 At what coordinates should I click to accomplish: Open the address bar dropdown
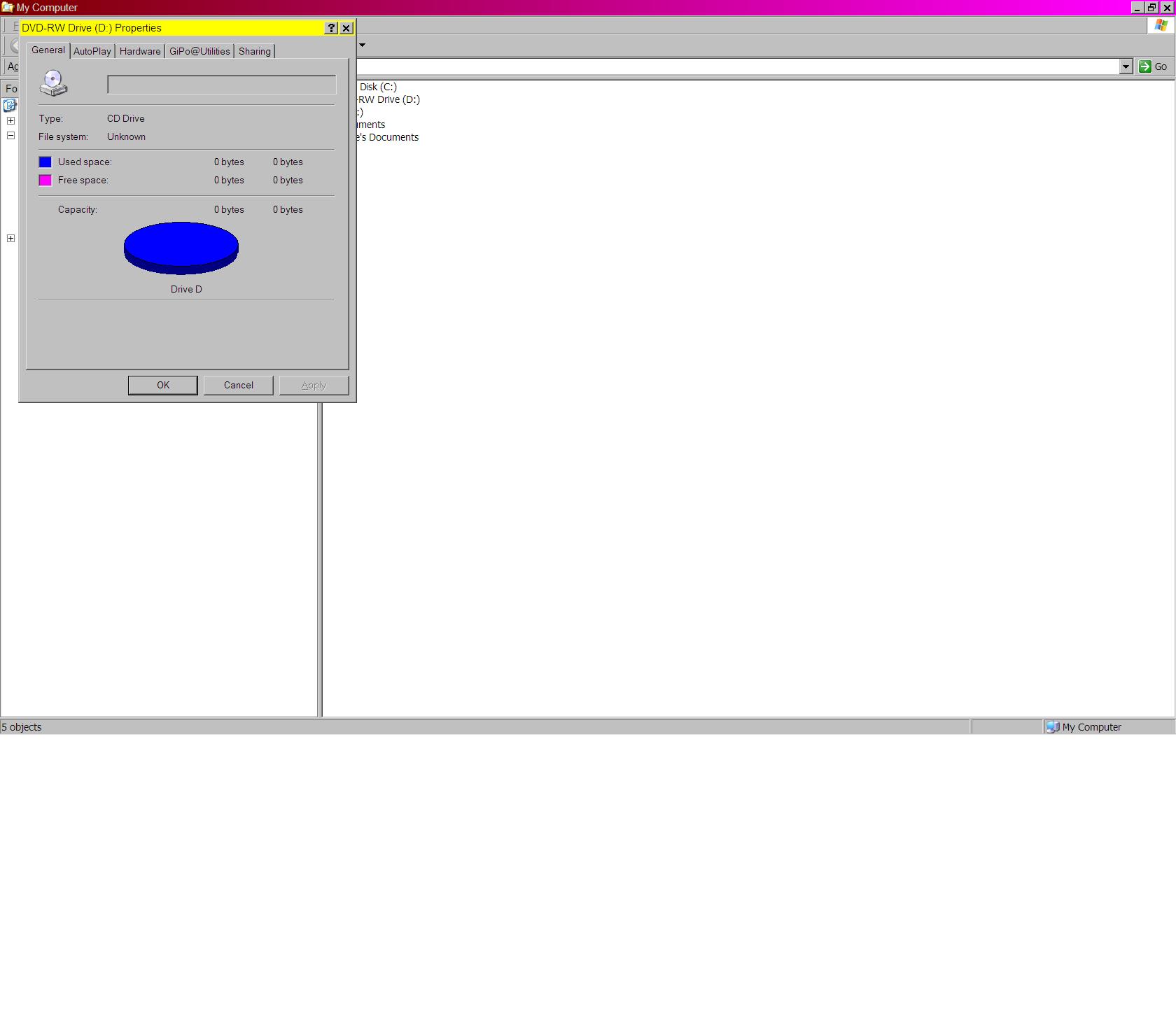point(1126,66)
